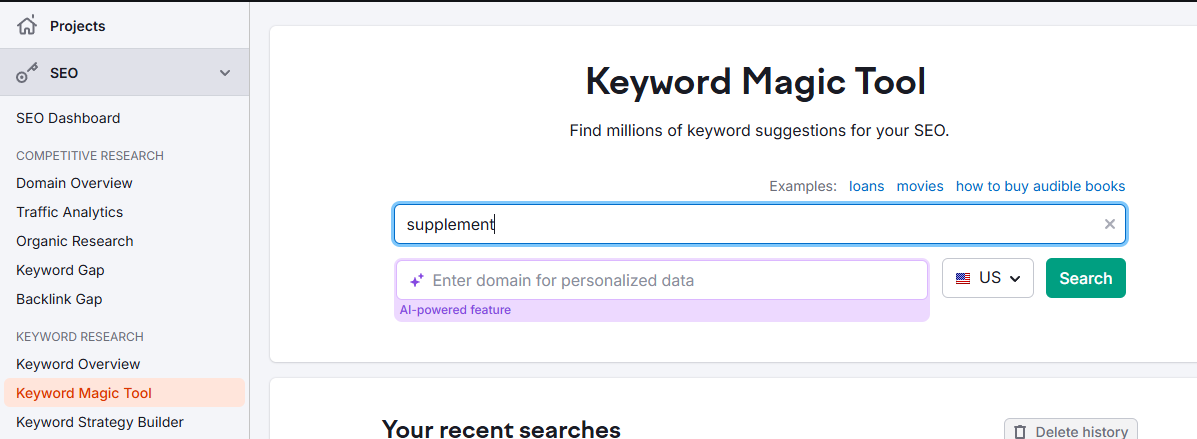Image resolution: width=1197 pixels, height=439 pixels.
Task: Click the Projects home icon
Action: click(x=27, y=26)
